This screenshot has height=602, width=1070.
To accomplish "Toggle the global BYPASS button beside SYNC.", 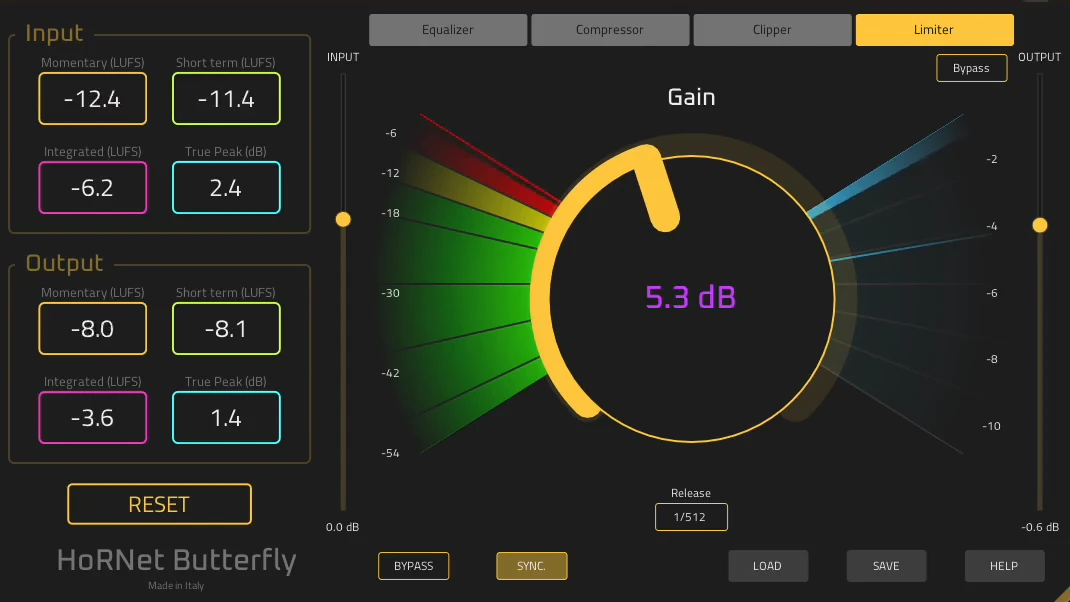I will [414, 566].
